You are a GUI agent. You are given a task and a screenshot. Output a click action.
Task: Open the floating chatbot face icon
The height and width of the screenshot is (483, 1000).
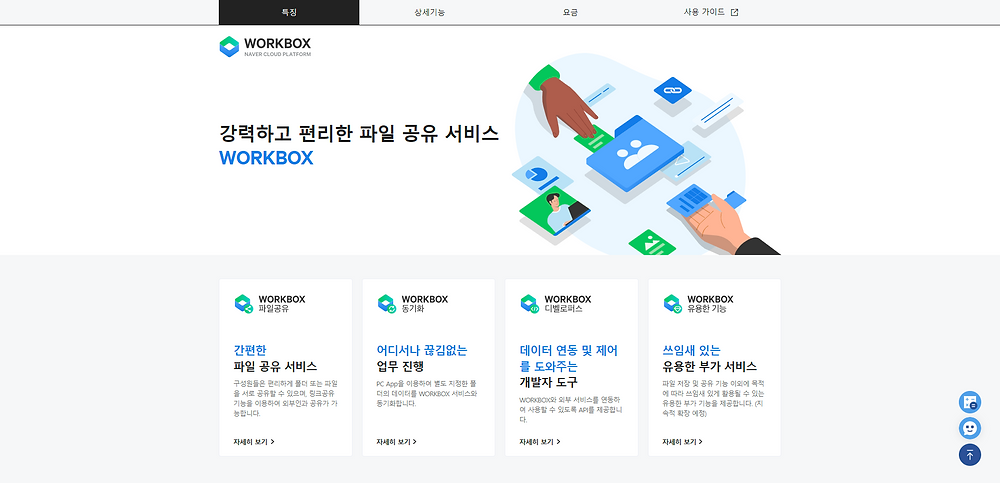970,427
